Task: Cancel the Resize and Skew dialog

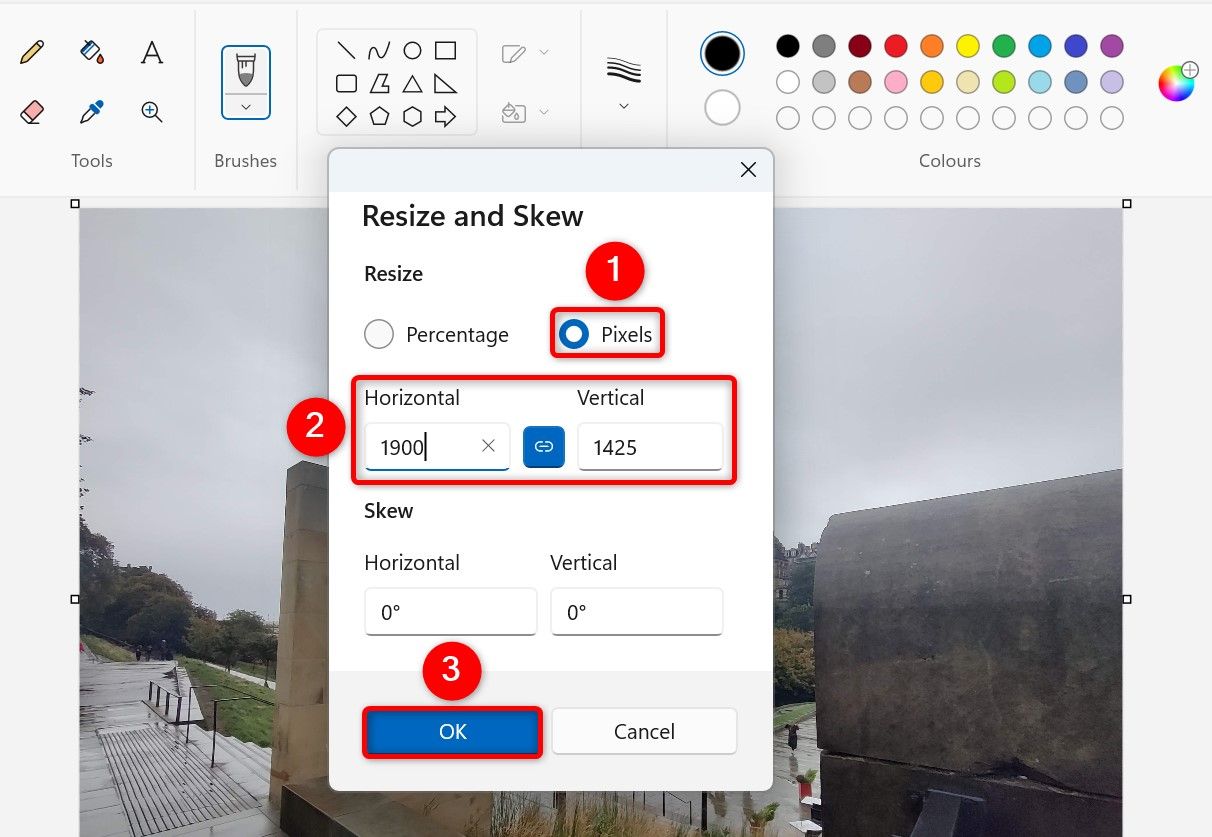Action: (643, 731)
